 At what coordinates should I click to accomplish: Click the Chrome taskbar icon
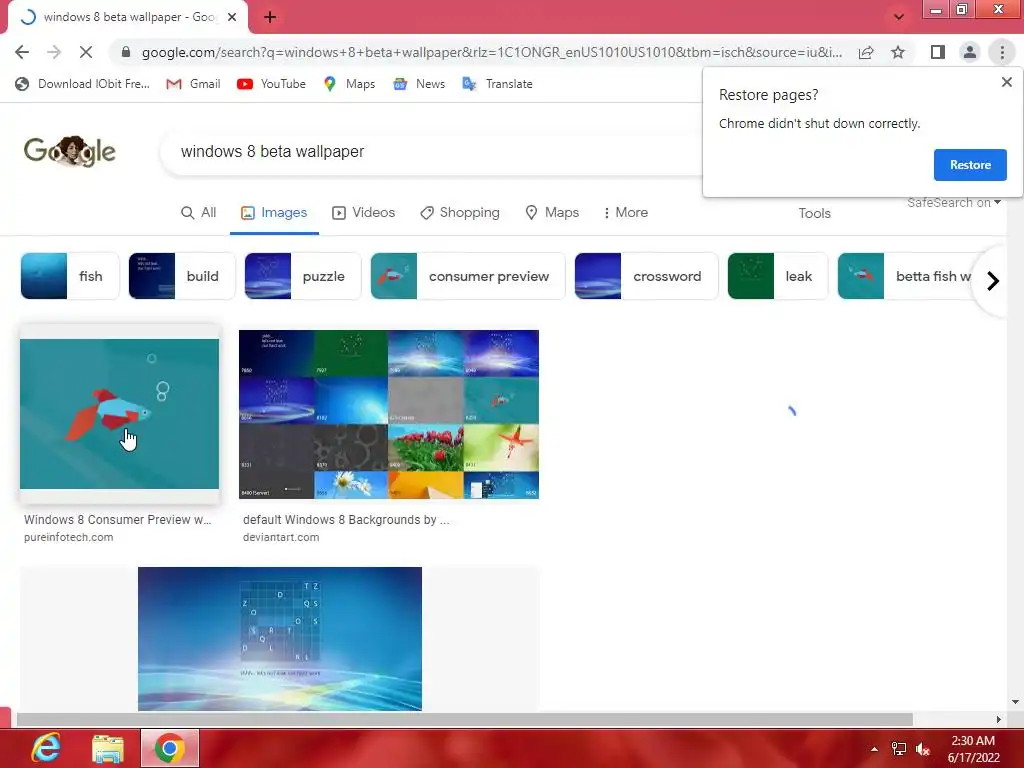[170, 748]
